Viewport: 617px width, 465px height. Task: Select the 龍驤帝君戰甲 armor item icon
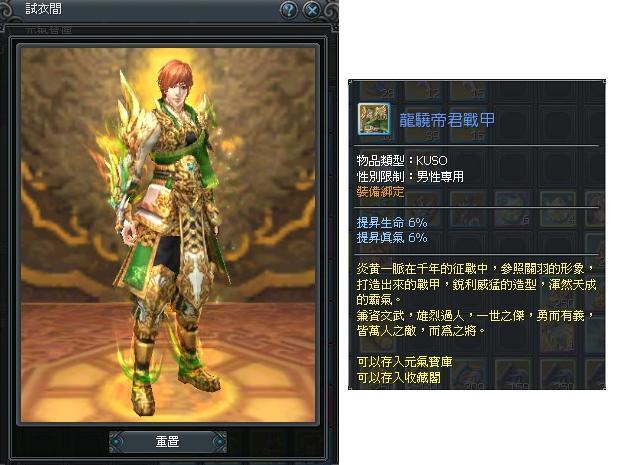(x=374, y=119)
